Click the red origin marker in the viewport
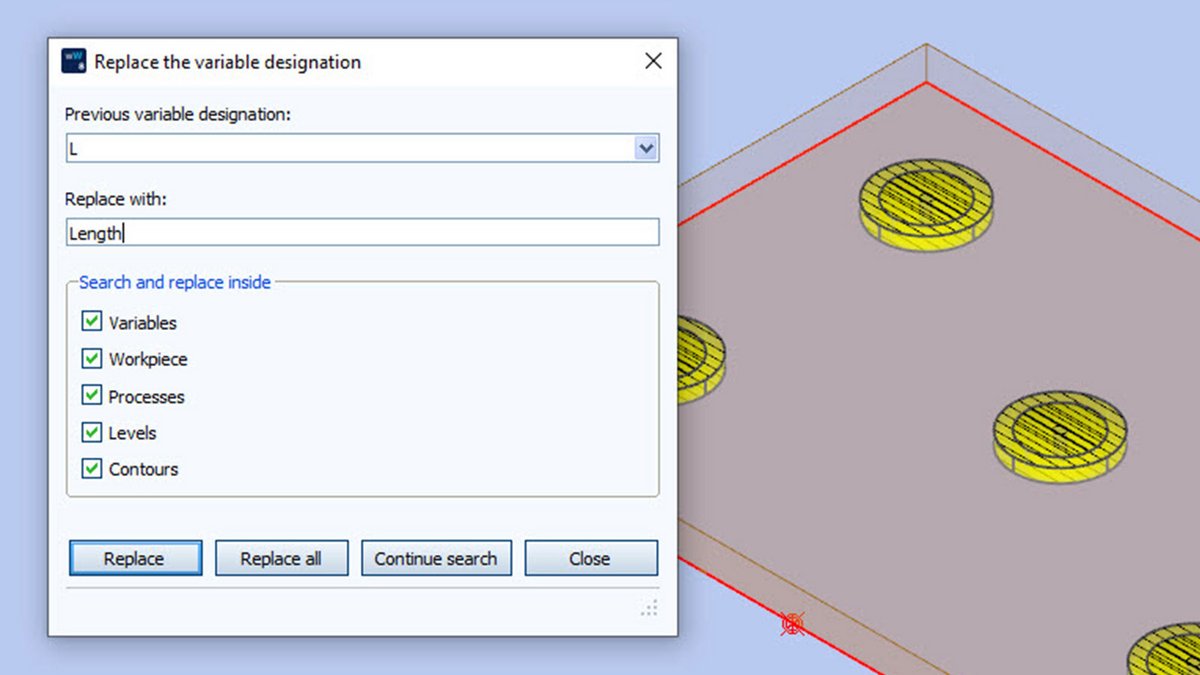This screenshot has width=1200, height=675. click(x=792, y=625)
